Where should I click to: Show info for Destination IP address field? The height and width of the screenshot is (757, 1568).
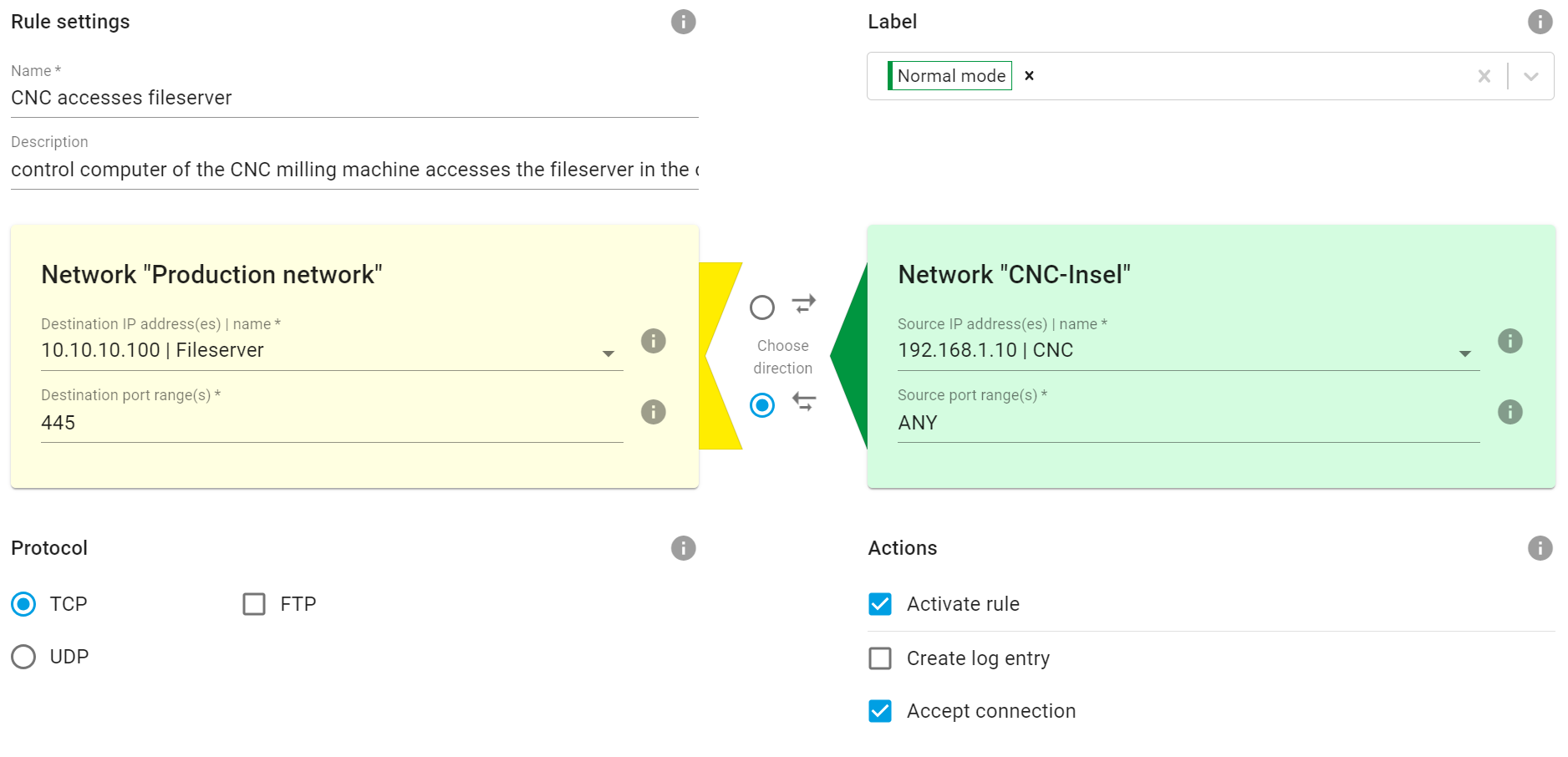coord(653,341)
